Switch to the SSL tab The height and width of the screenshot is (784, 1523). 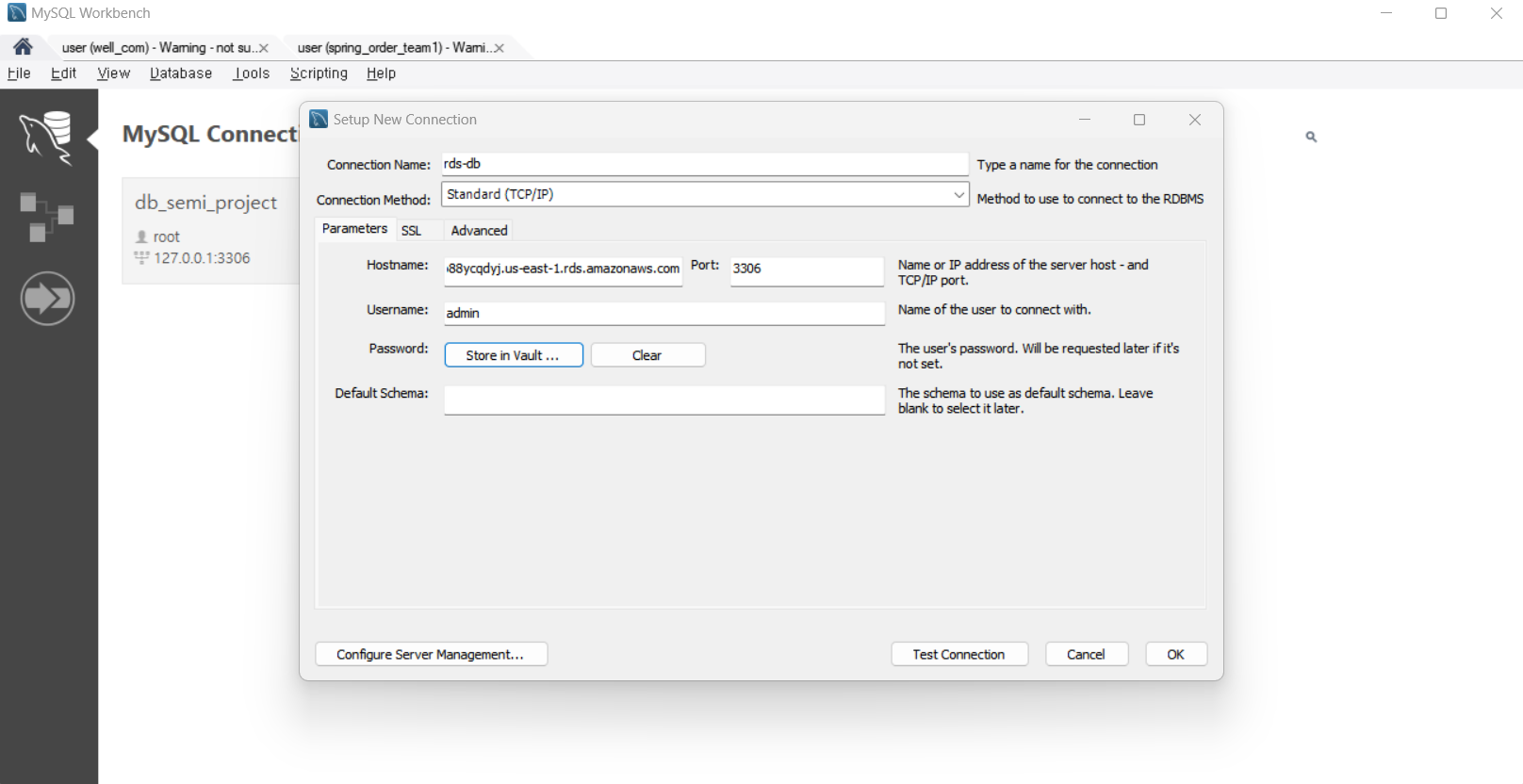[411, 231]
